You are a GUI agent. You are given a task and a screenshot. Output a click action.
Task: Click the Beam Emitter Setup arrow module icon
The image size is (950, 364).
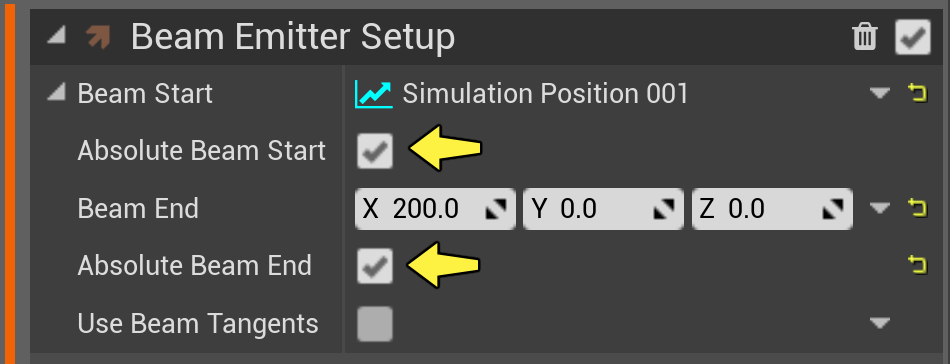(98, 37)
